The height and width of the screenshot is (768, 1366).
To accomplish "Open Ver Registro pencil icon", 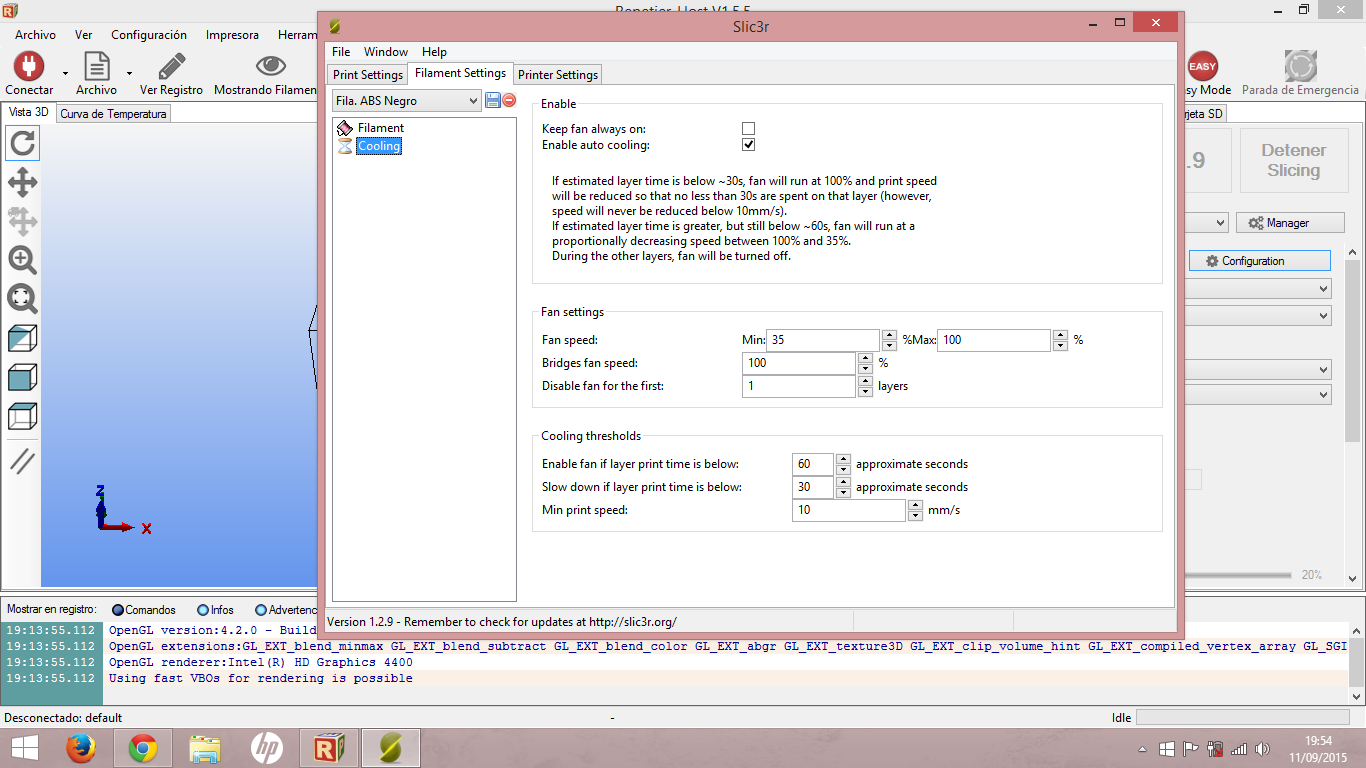I will coord(171,67).
